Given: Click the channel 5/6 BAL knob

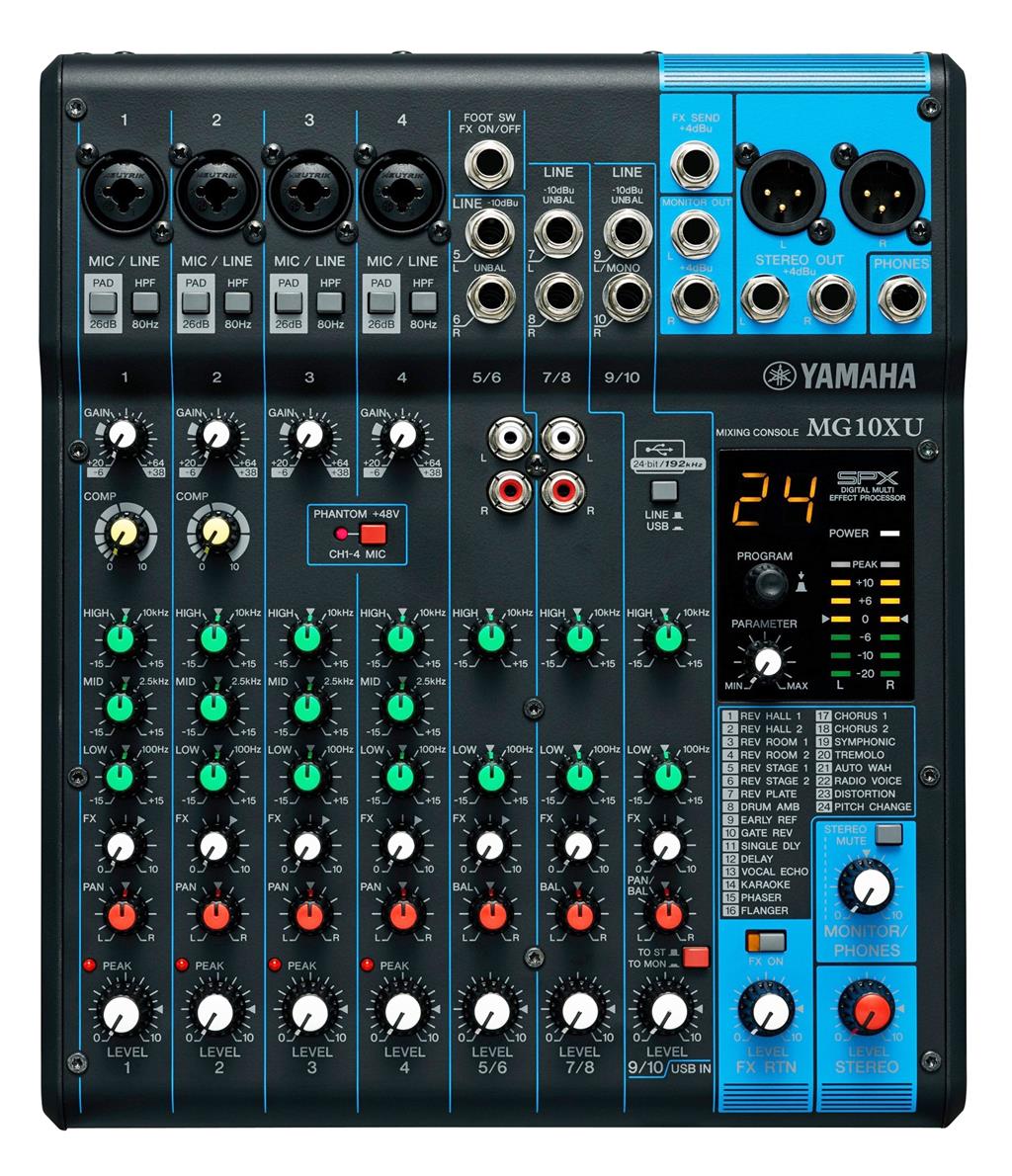Looking at the screenshot, I should pyautogui.click(x=491, y=915).
